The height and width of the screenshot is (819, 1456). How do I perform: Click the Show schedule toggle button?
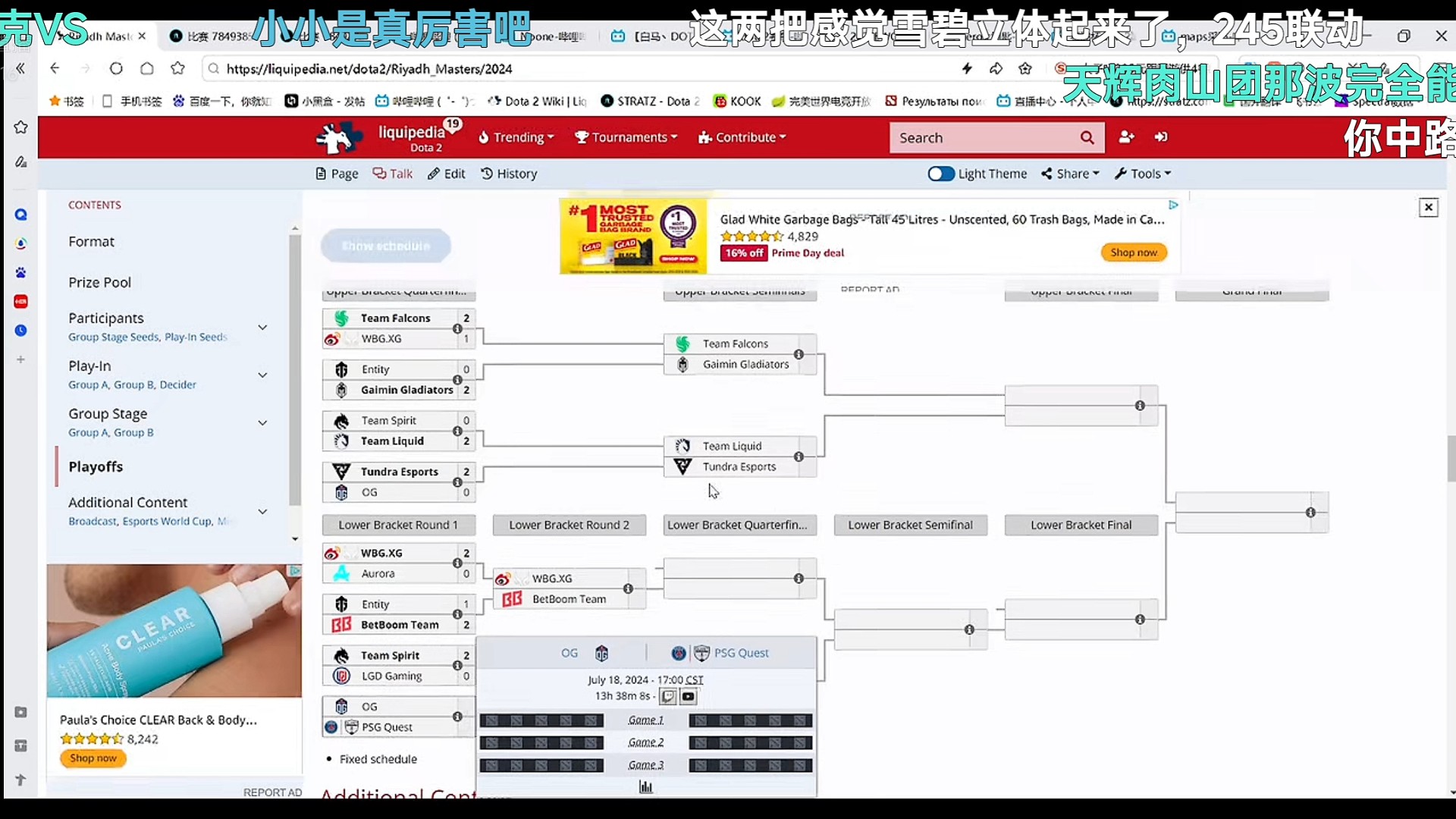[x=385, y=246]
